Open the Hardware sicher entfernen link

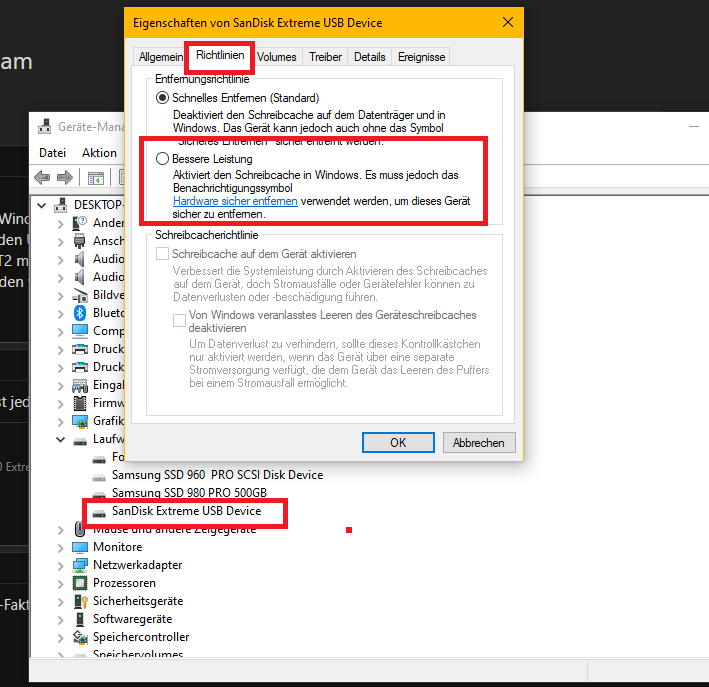[x=235, y=201]
